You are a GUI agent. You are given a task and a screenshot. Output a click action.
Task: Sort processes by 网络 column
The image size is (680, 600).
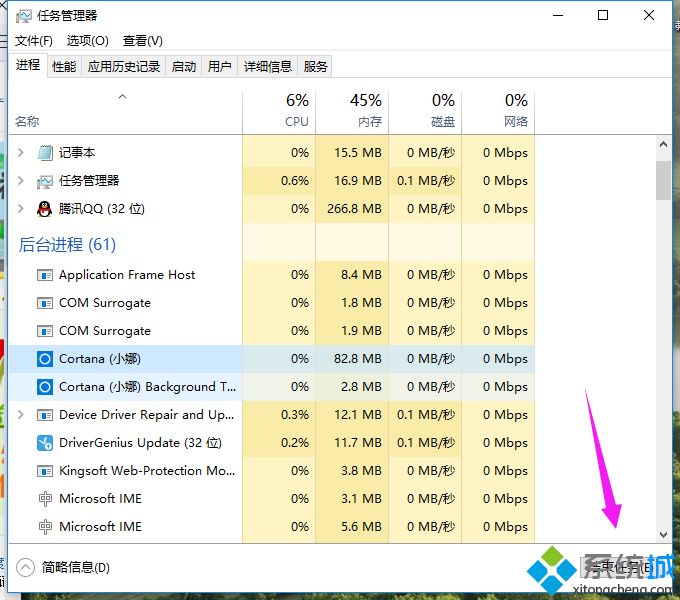498,112
